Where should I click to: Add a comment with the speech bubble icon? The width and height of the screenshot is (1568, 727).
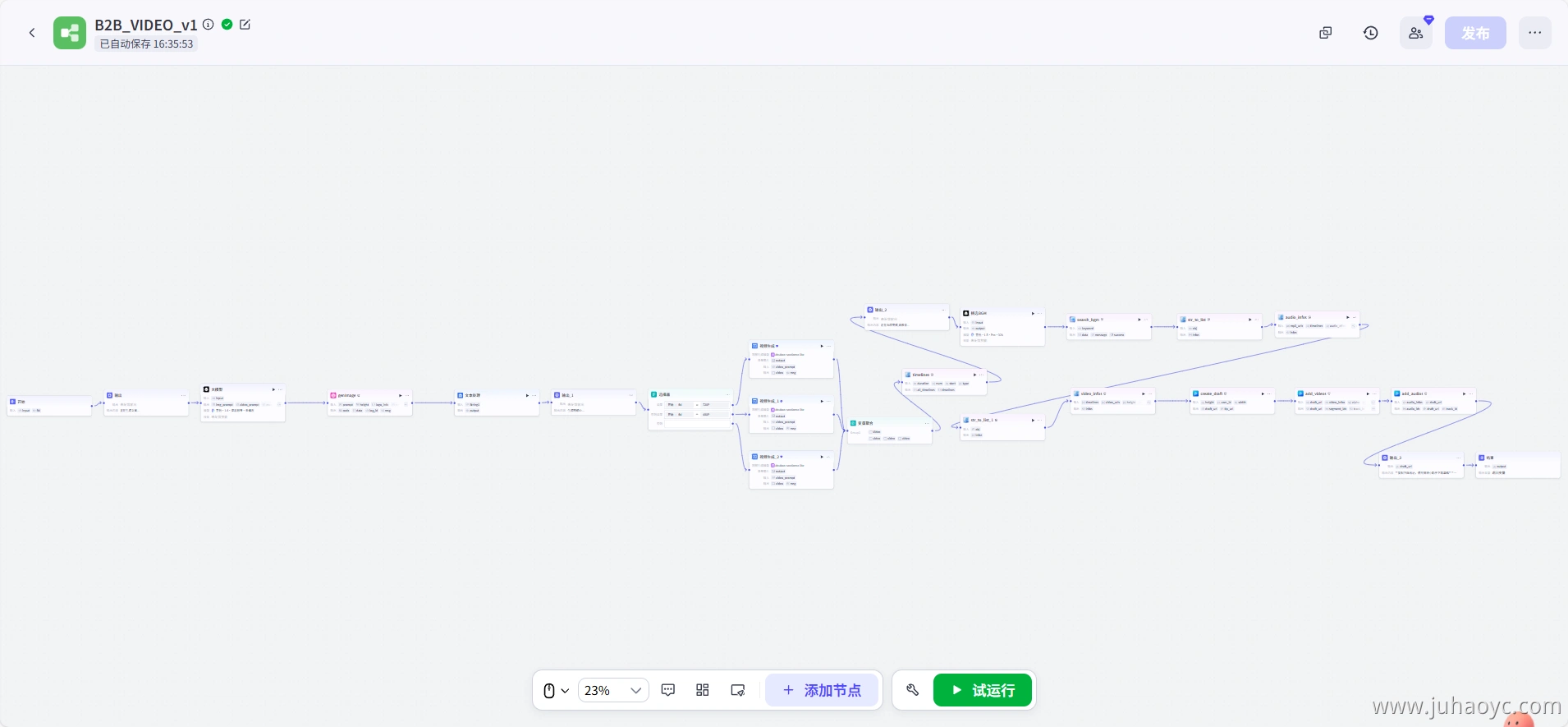(668, 690)
